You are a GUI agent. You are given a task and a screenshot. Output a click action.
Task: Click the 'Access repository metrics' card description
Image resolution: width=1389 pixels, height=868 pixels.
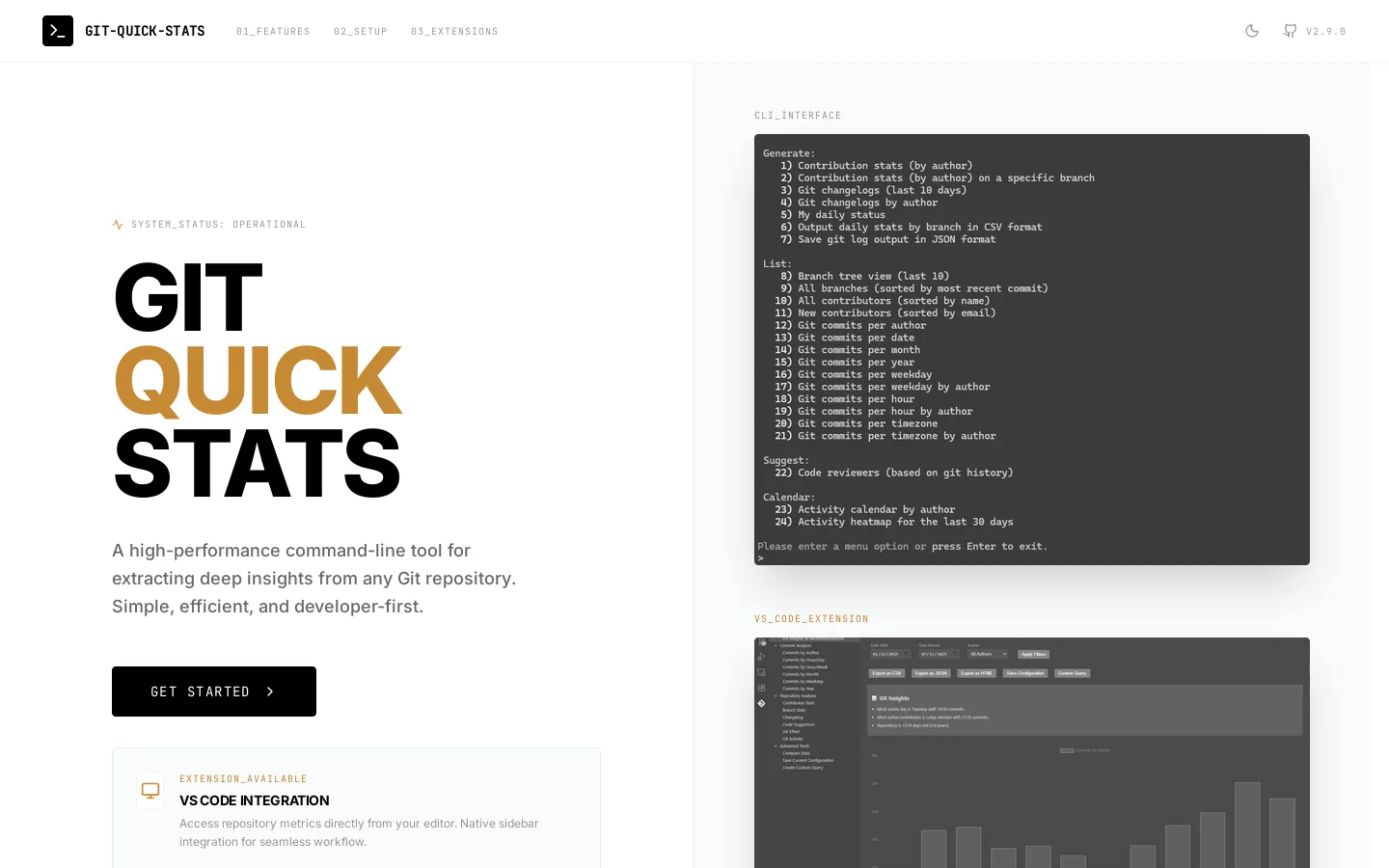[359, 832]
